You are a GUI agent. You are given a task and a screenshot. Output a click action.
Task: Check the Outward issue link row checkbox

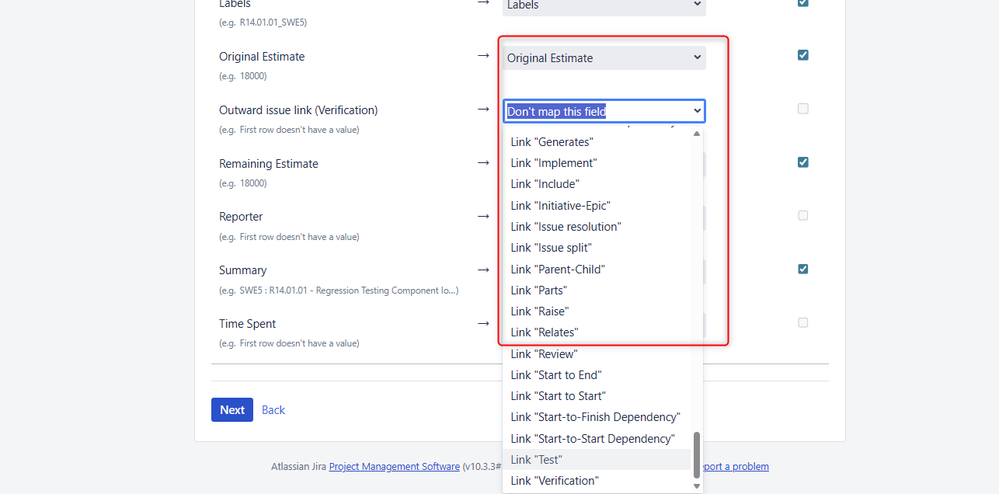803,108
